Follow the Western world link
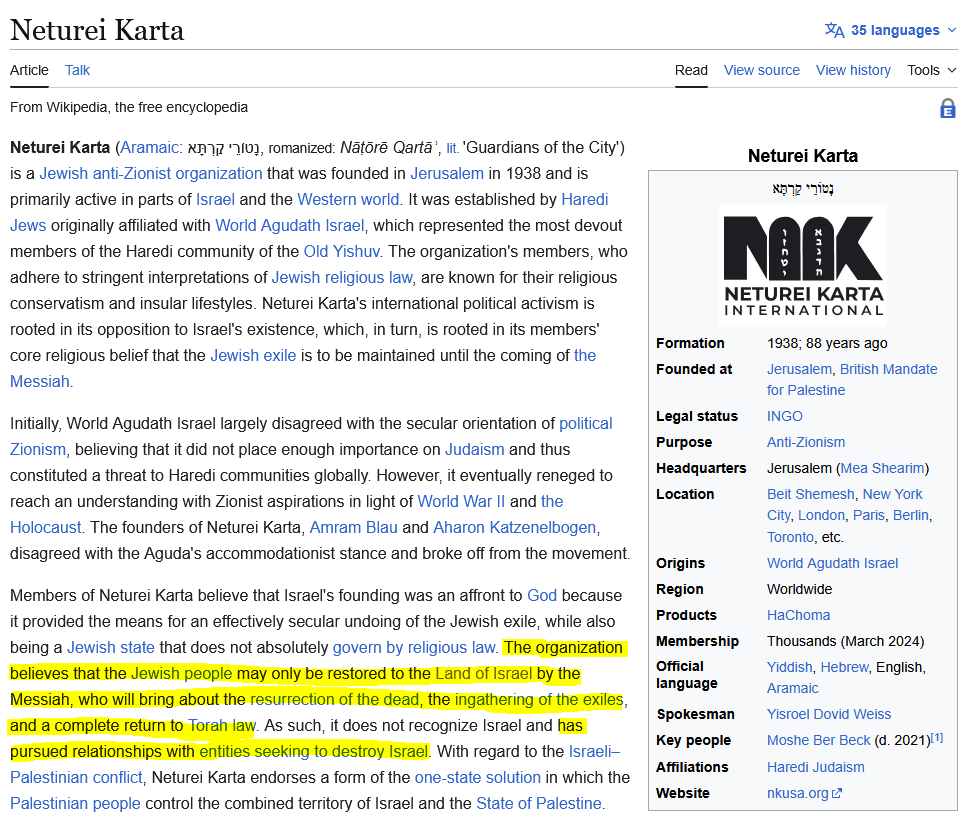 (x=348, y=199)
